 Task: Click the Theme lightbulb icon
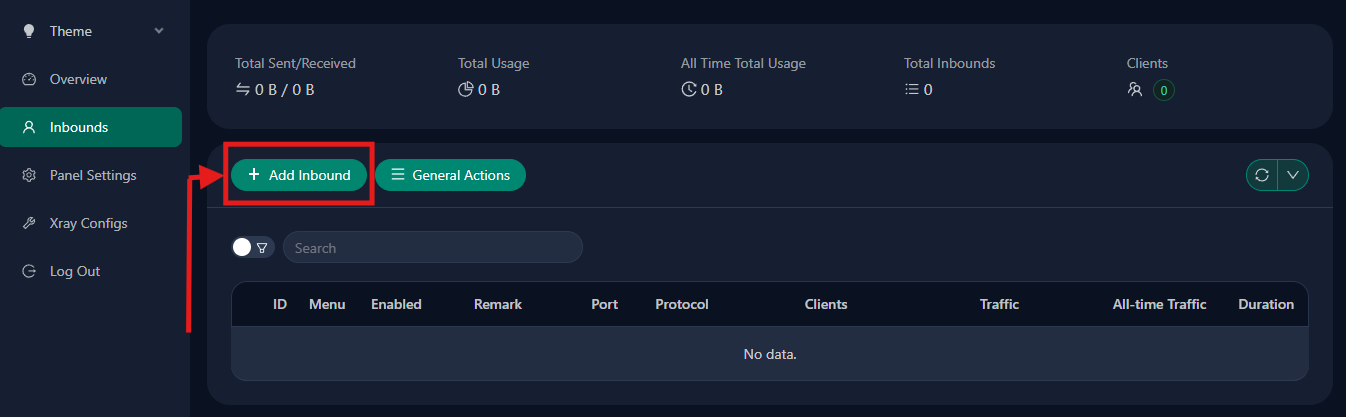click(x=29, y=31)
